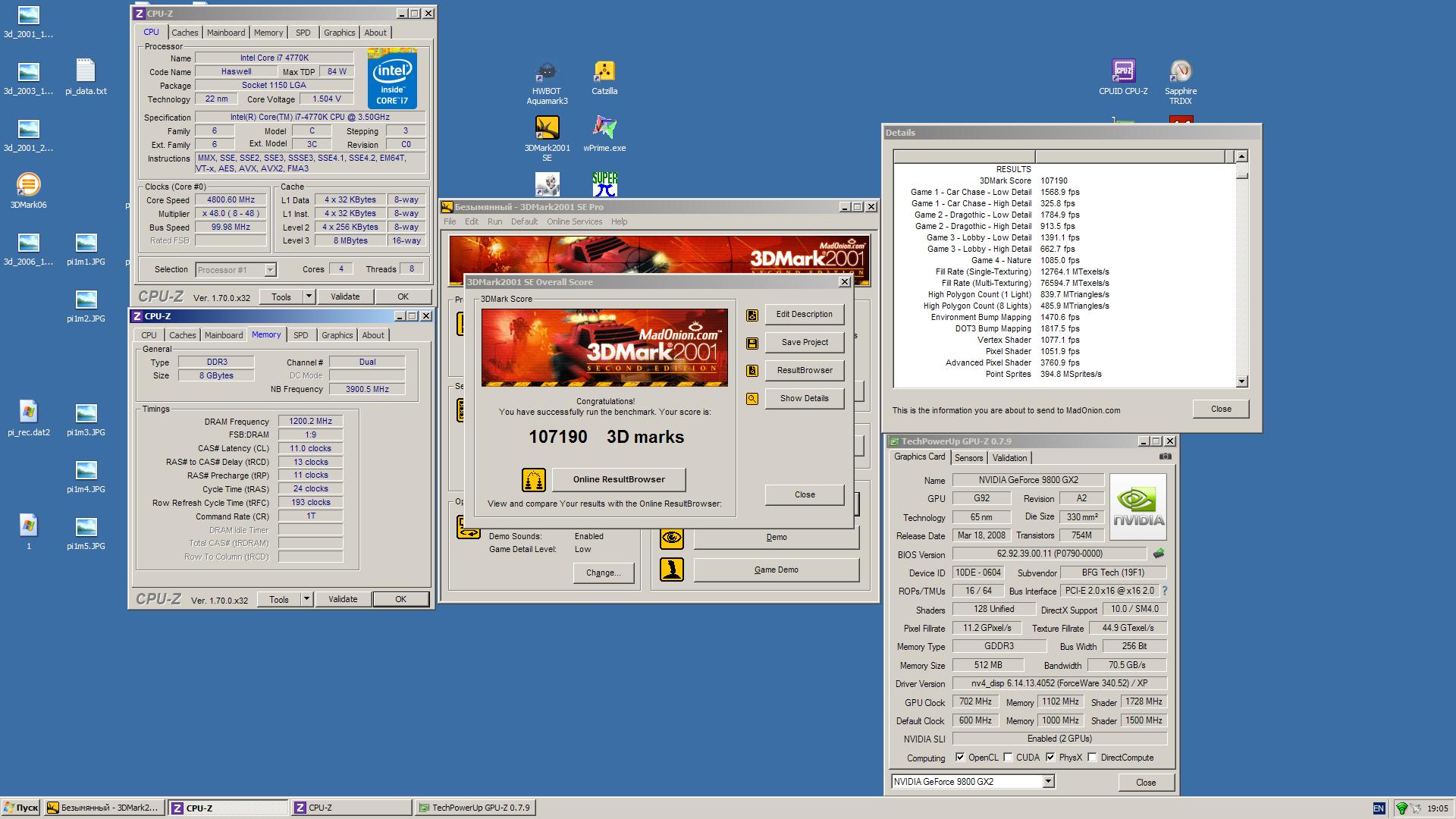
Task: Open Sensors tab in GPU-Z
Action: point(968,458)
